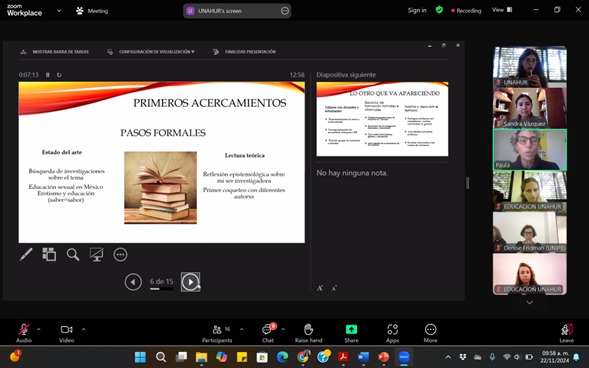589x368 pixels.
Task: Open the View layout menu
Action: 502,10
